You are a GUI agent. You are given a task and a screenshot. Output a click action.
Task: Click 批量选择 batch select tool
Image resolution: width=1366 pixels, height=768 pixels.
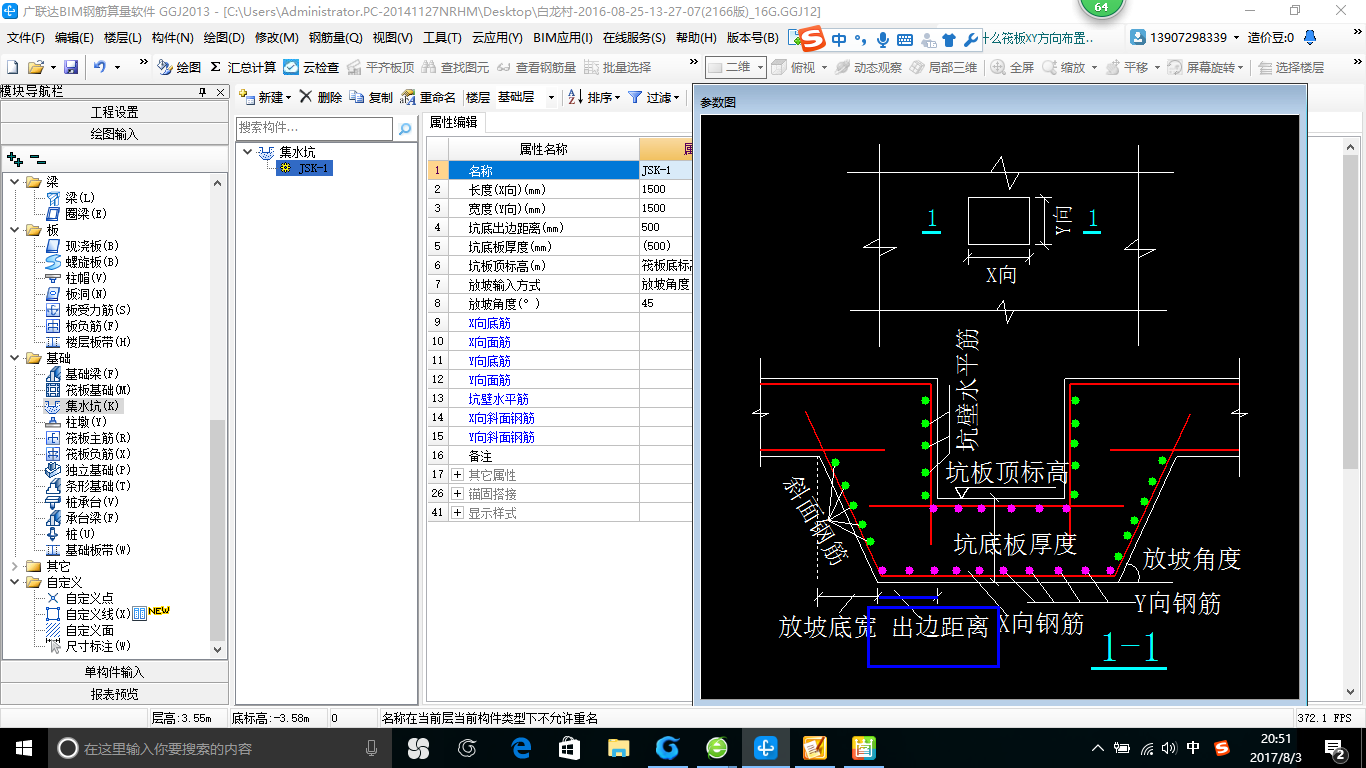617,67
